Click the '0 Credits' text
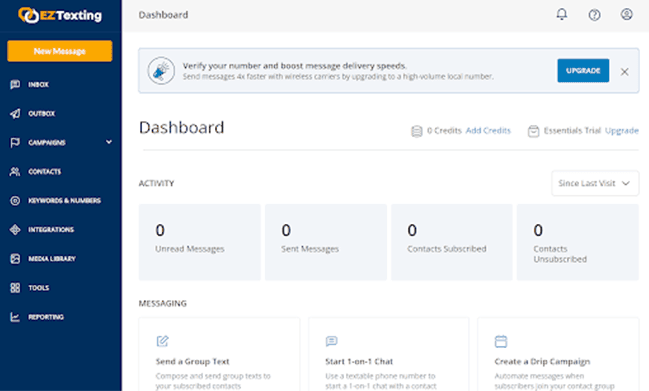649x391 pixels. click(x=444, y=131)
